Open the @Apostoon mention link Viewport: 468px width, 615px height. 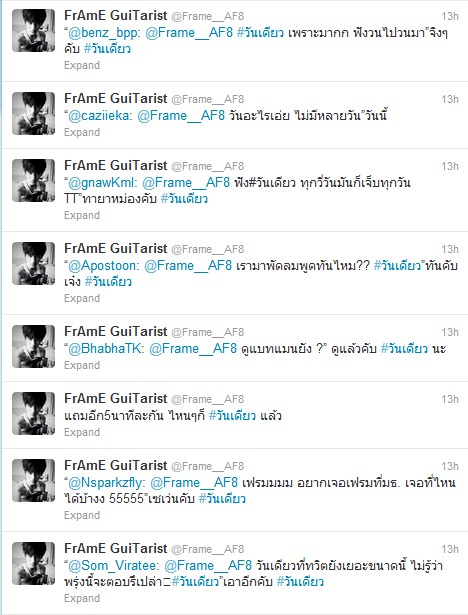pos(102,266)
